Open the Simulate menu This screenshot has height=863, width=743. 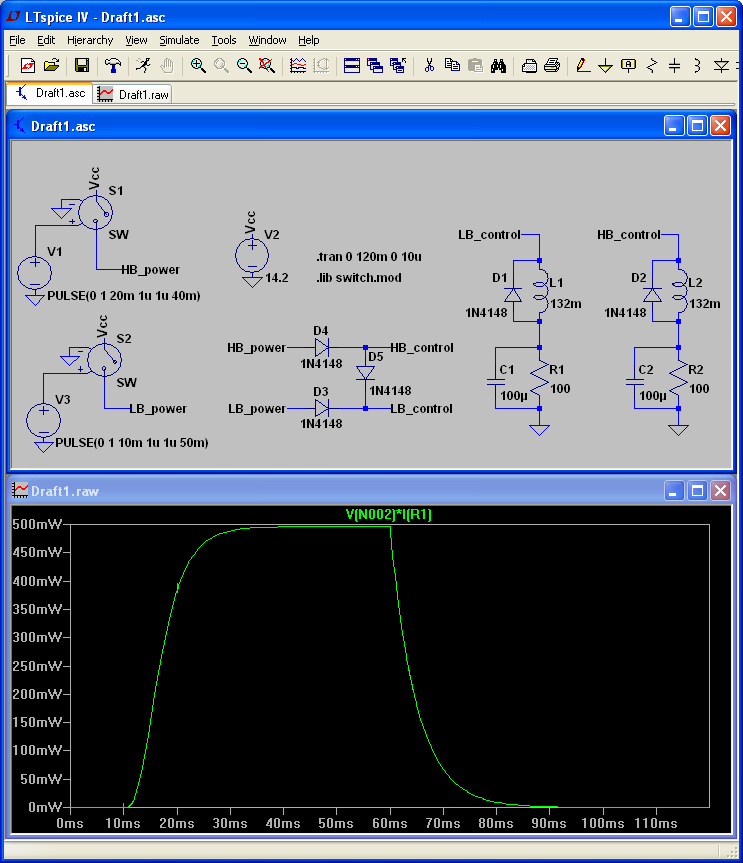pos(179,40)
